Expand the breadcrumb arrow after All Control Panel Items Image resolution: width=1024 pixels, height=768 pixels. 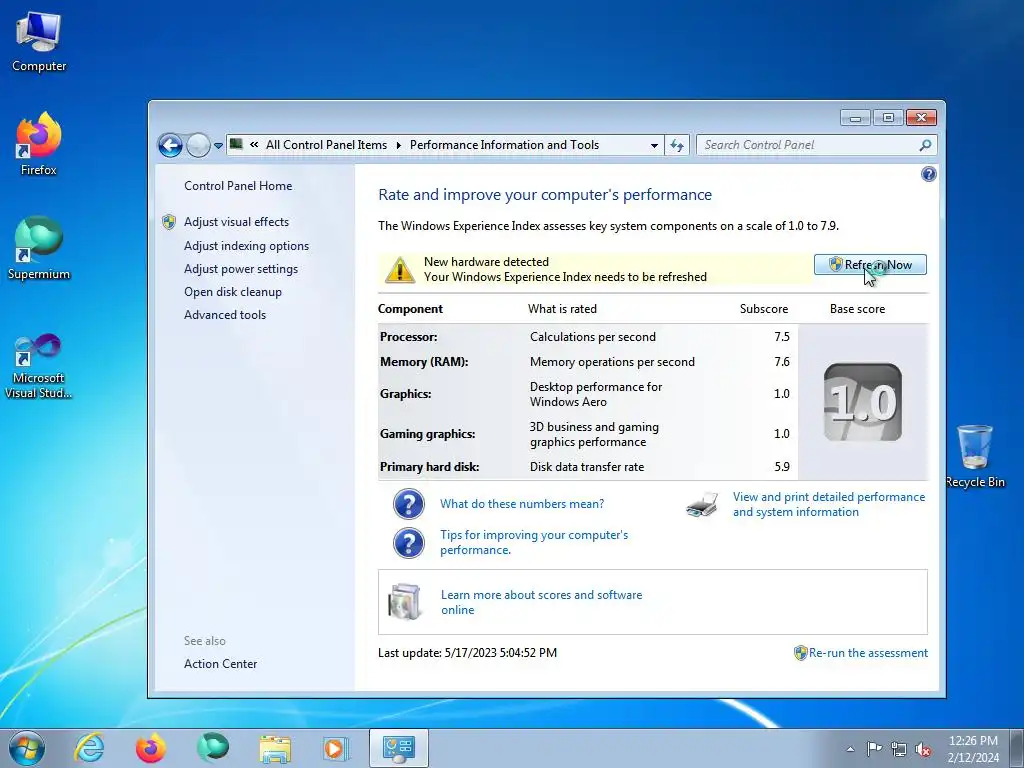[398, 145]
